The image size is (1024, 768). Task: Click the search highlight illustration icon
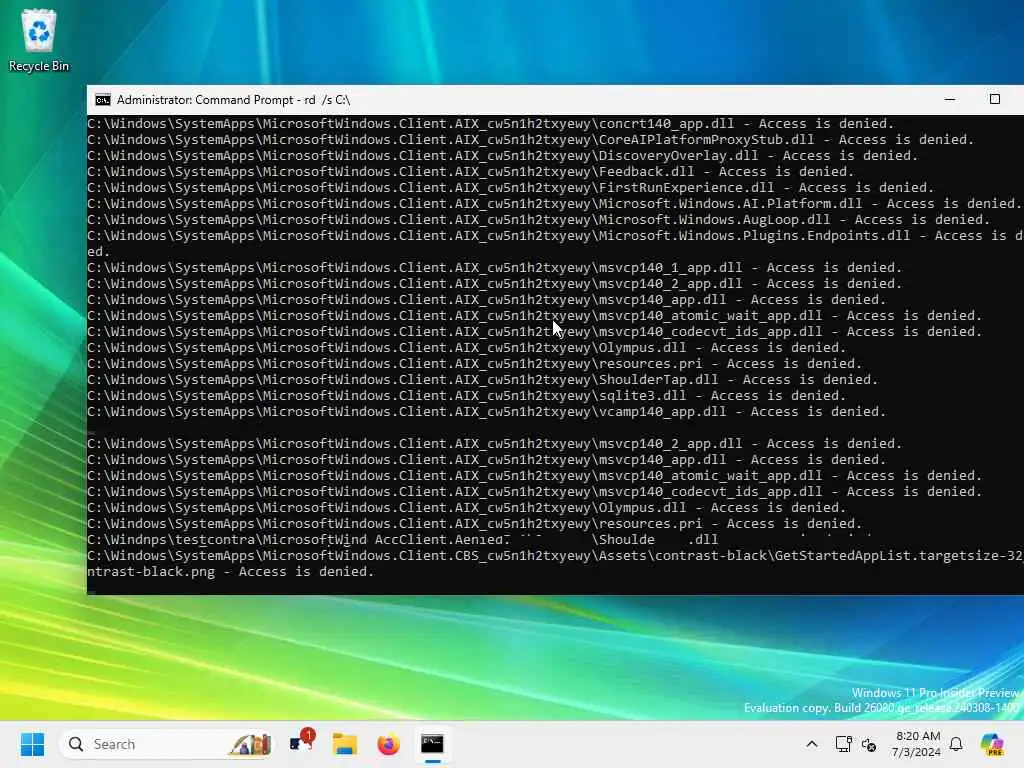coord(249,744)
